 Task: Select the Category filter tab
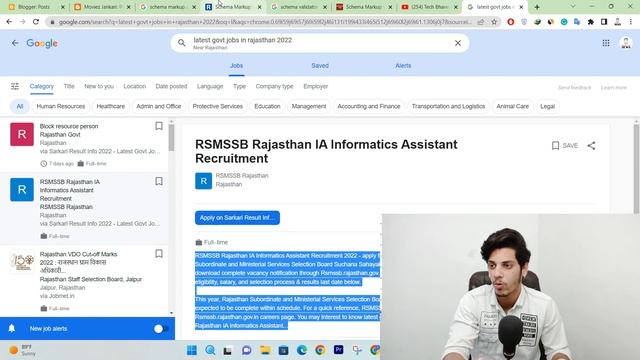(42, 86)
